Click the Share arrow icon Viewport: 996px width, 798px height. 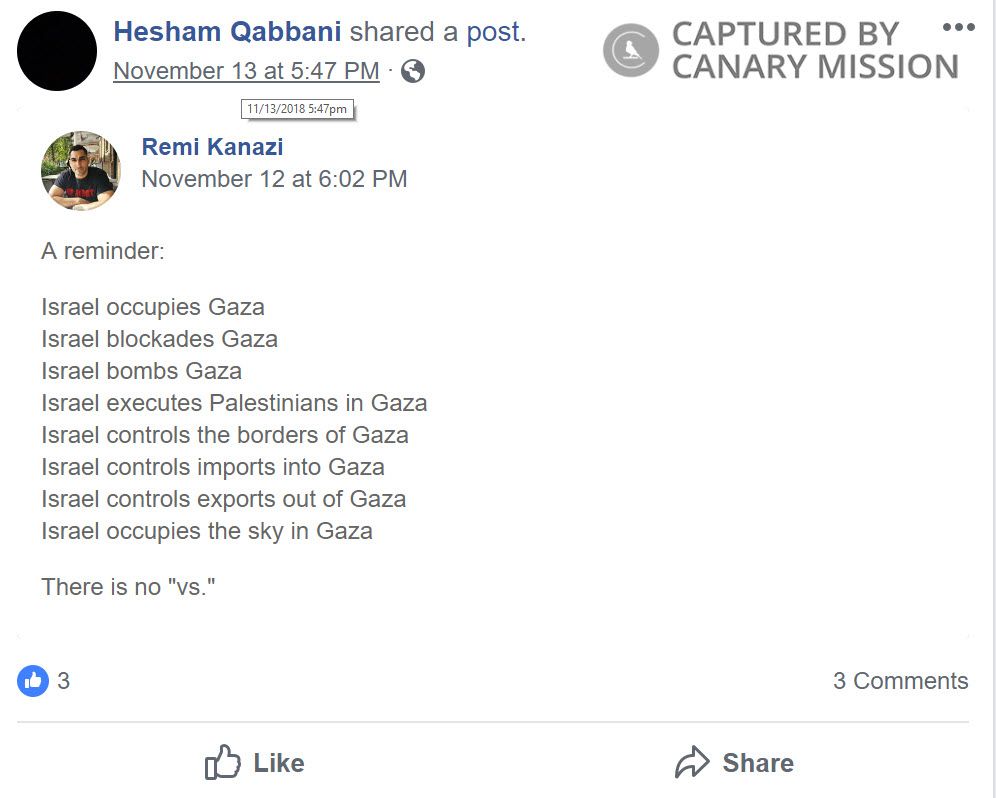tap(691, 762)
